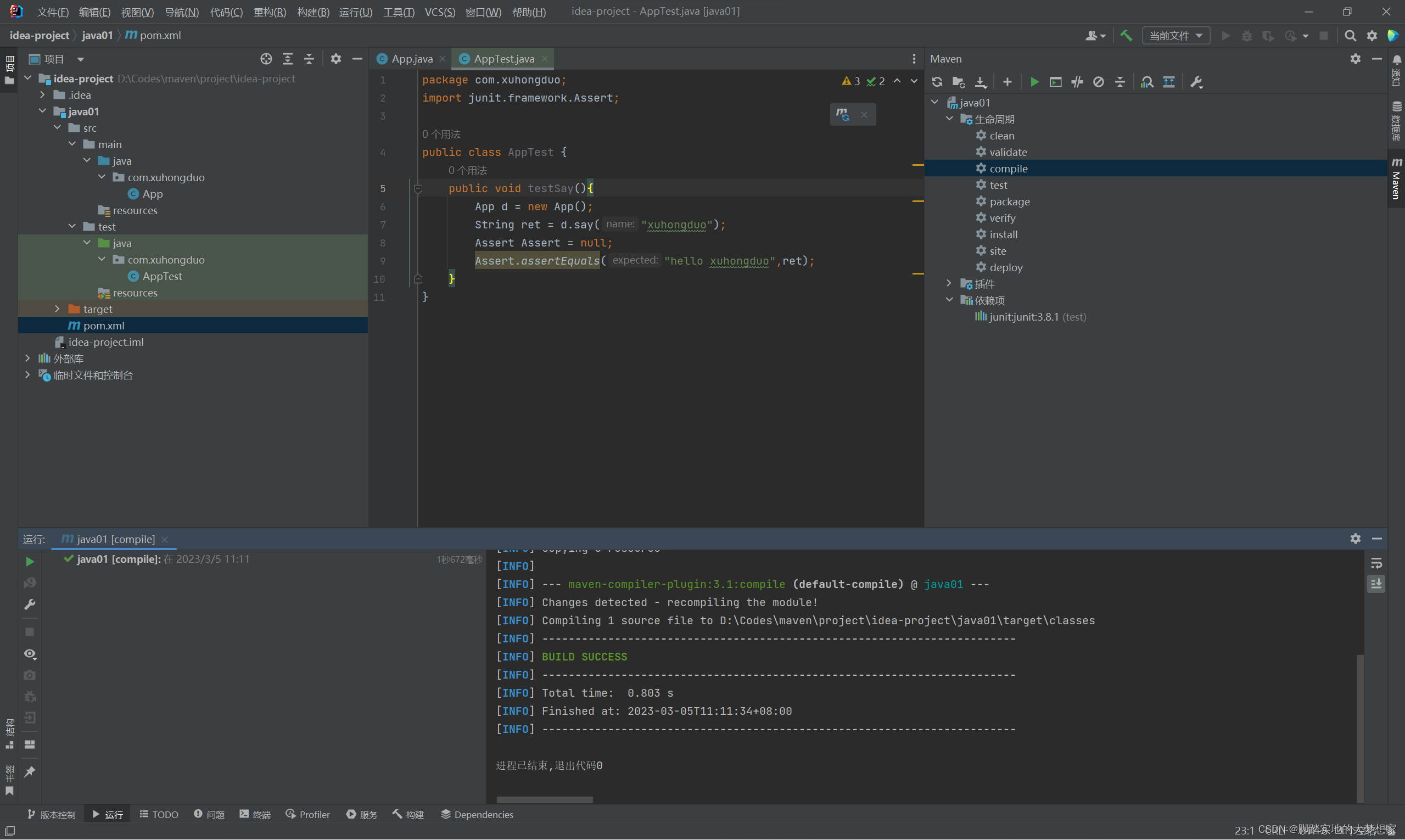Image resolution: width=1405 pixels, height=840 pixels.
Task: Reload all Maven projects
Action: click(937, 82)
